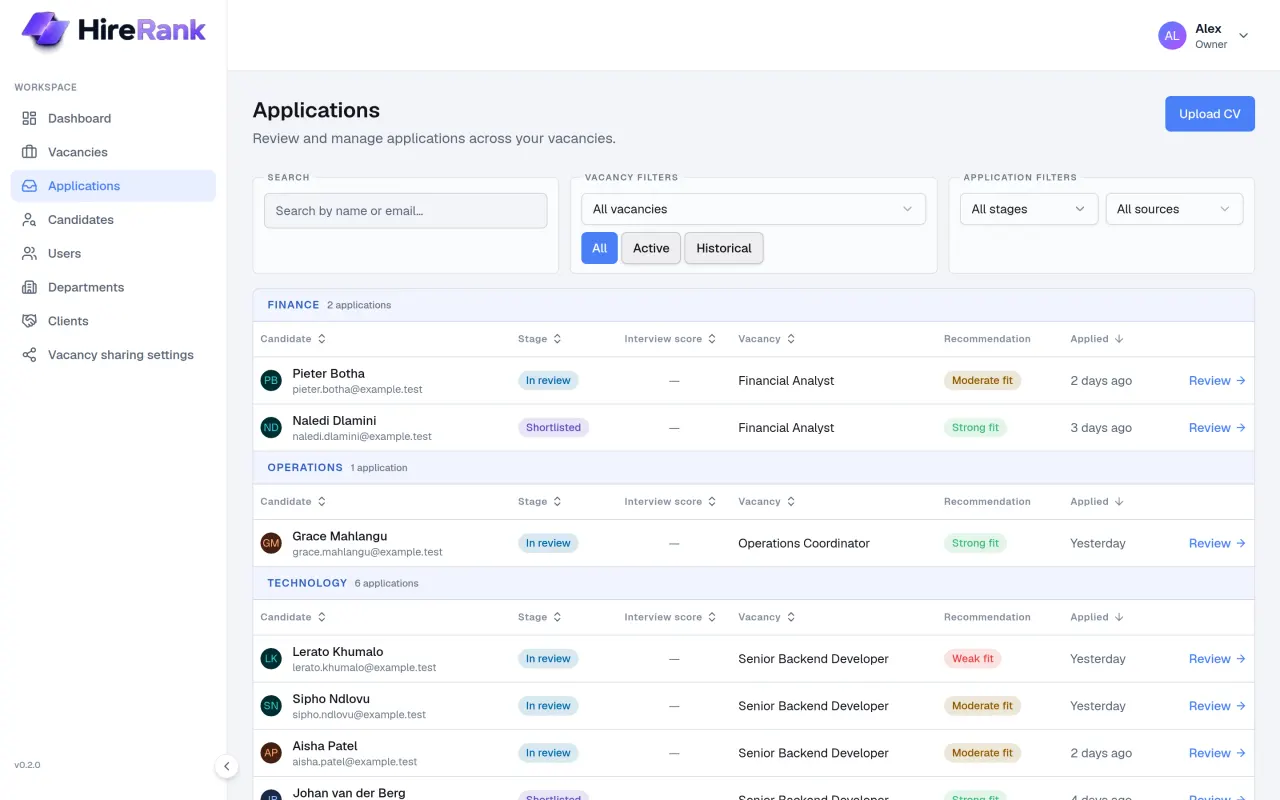
Task: Sort Operations table by Candidate
Action: (x=293, y=502)
